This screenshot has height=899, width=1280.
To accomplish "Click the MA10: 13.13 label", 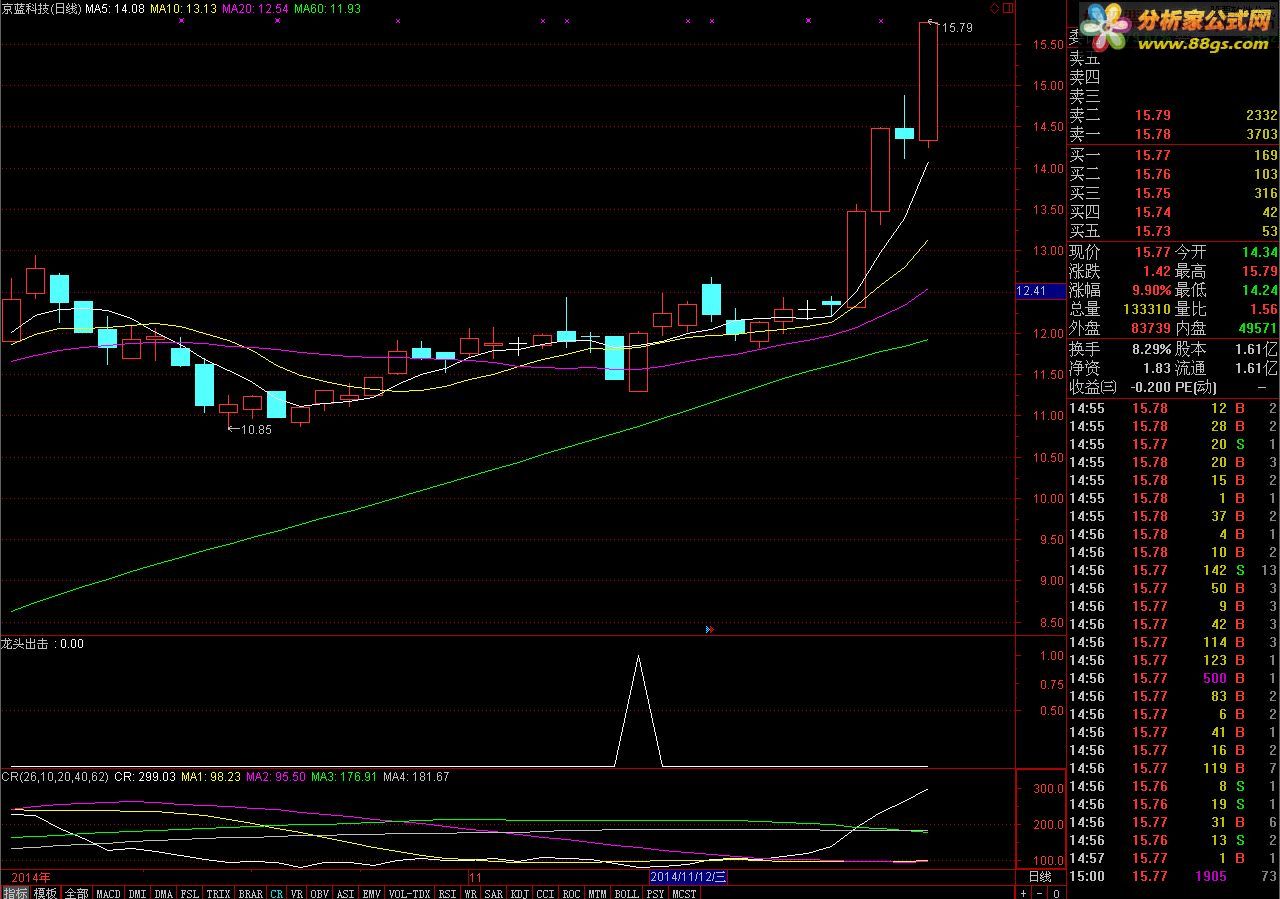I will coord(183,8).
